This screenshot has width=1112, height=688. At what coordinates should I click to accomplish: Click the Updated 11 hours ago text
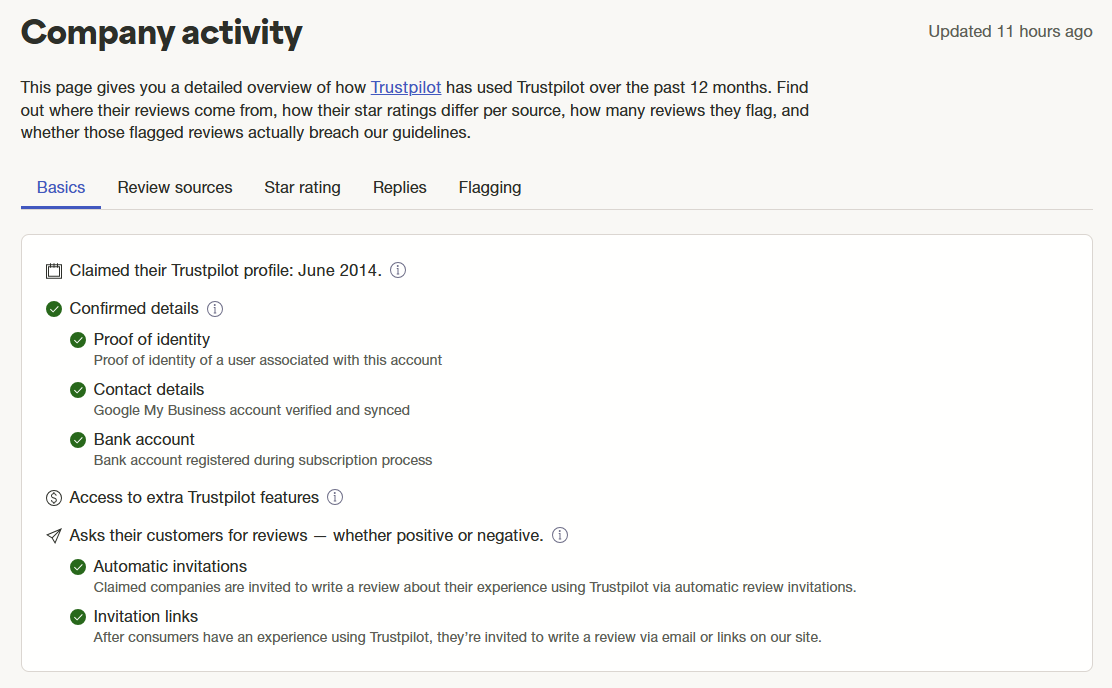(1009, 31)
